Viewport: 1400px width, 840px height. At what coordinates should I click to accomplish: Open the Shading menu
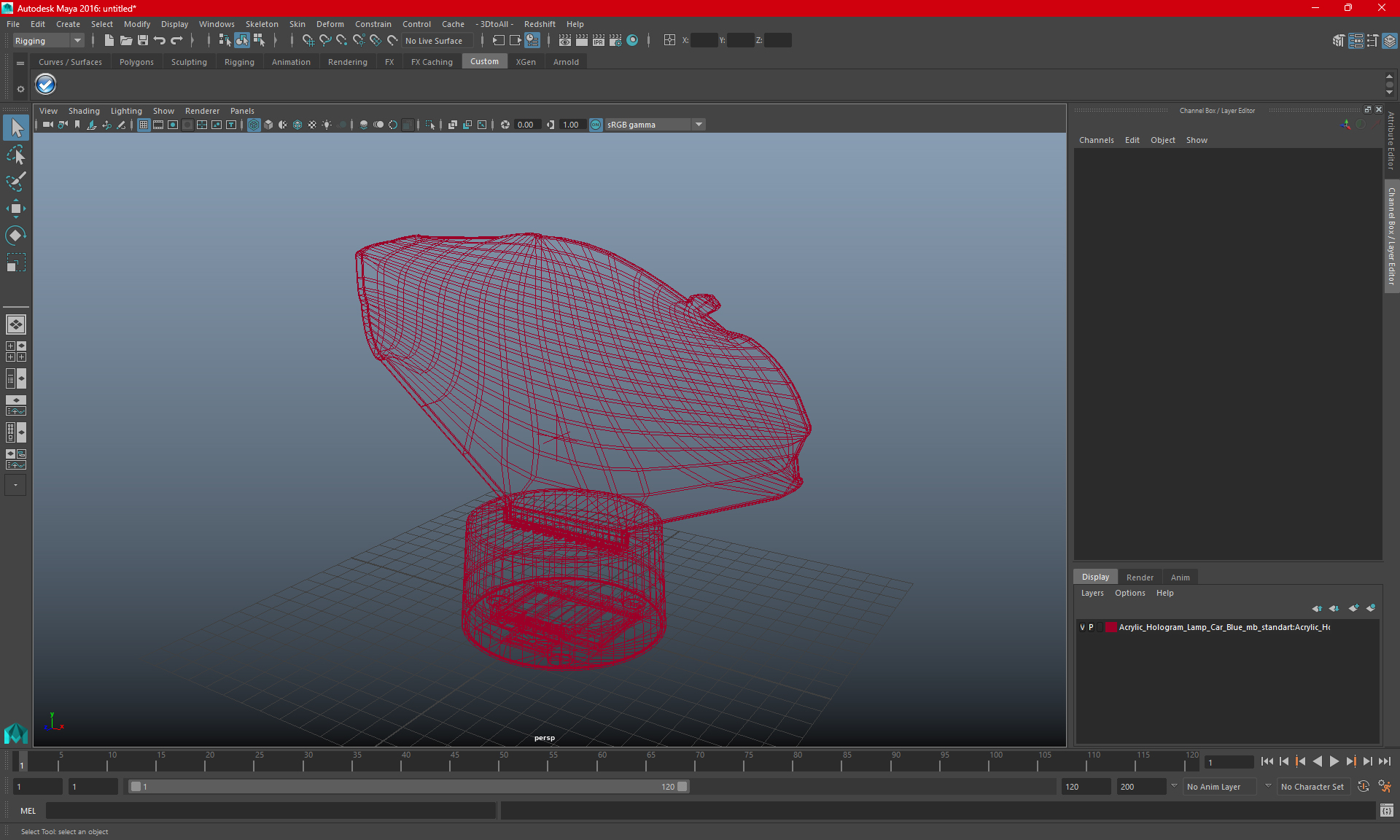(x=83, y=110)
